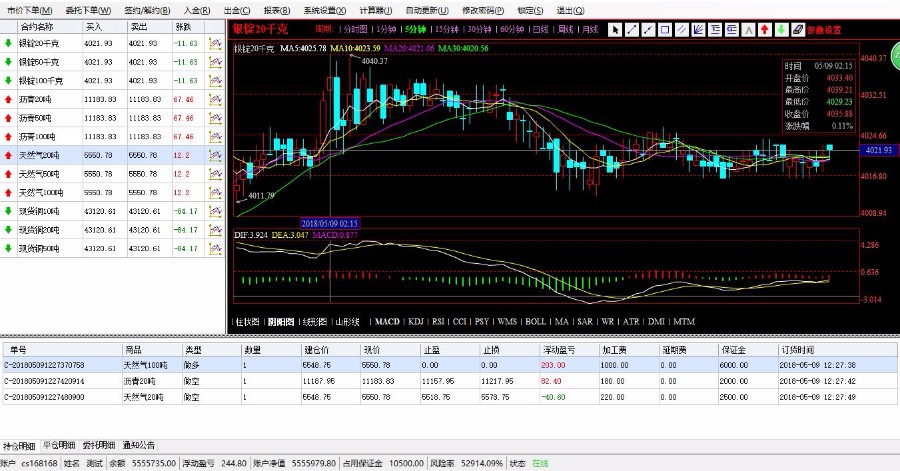Switch chart period to 周线

(565, 29)
